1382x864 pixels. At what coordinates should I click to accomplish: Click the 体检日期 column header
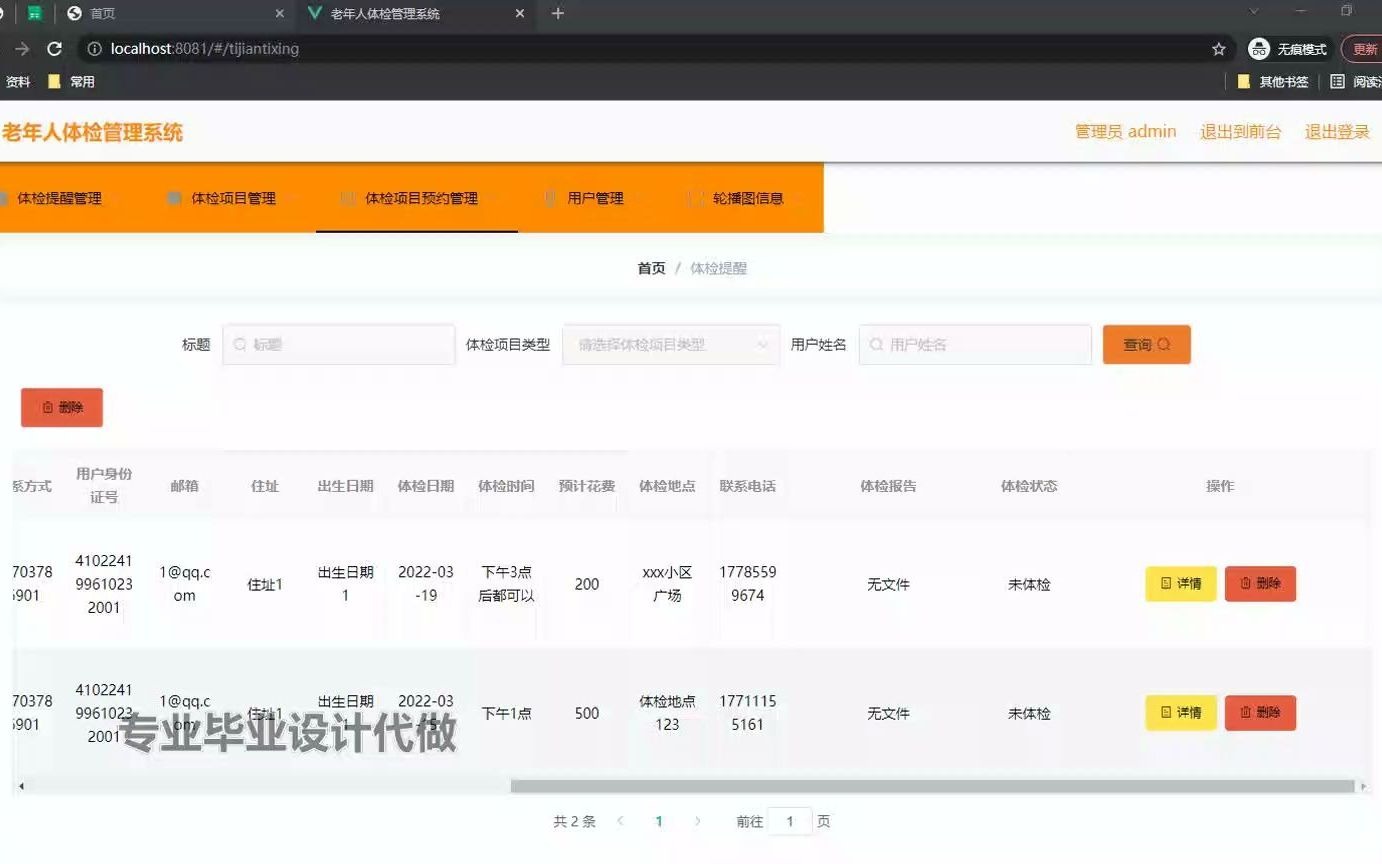[426, 486]
